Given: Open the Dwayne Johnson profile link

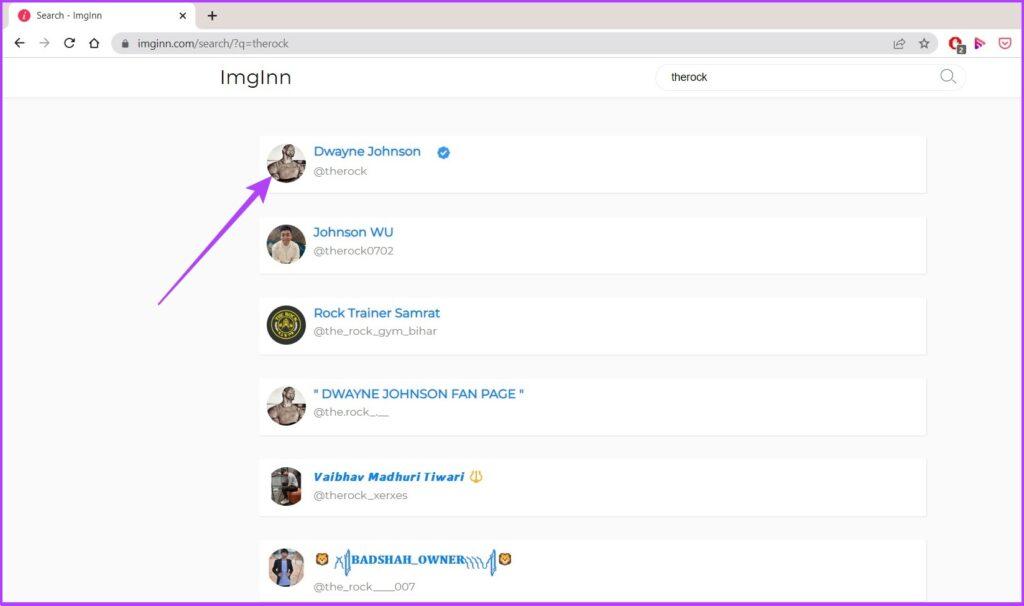Looking at the screenshot, I should click(367, 152).
